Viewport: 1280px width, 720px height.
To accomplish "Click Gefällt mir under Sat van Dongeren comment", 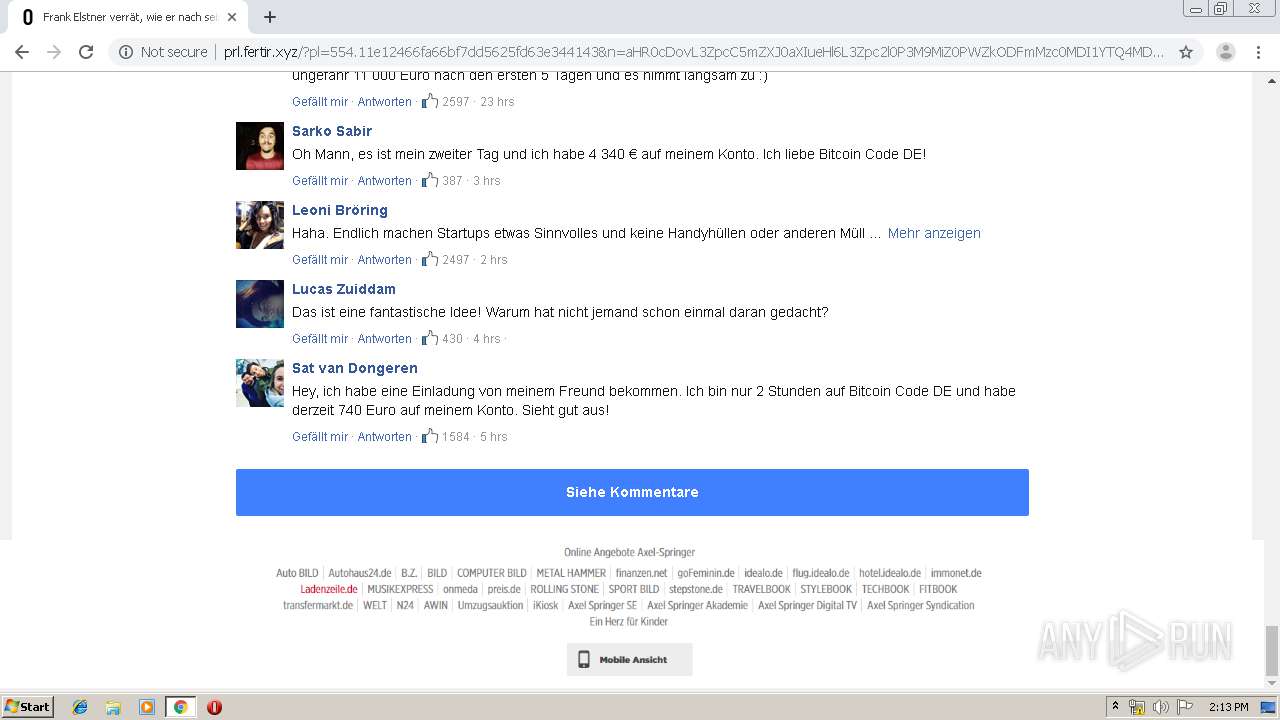I will click(320, 437).
